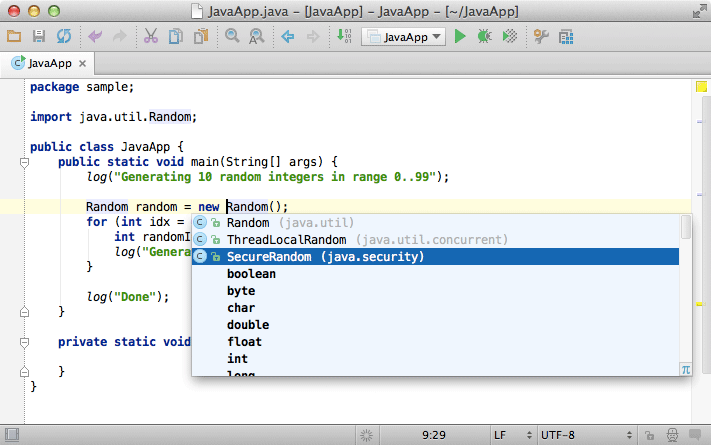Image resolution: width=711 pixels, height=445 pixels.
Task: Collapse the main method fold marker
Action: pos(24,162)
